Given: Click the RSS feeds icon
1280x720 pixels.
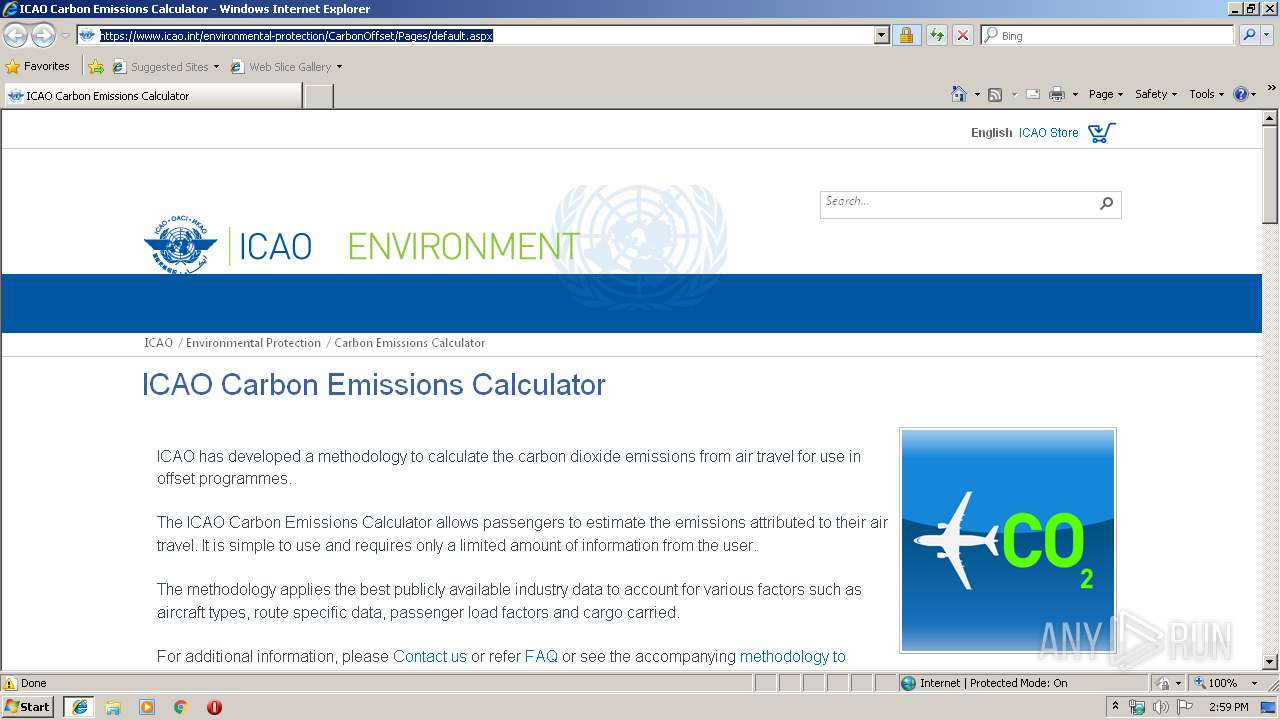Looking at the screenshot, I should click(995, 94).
